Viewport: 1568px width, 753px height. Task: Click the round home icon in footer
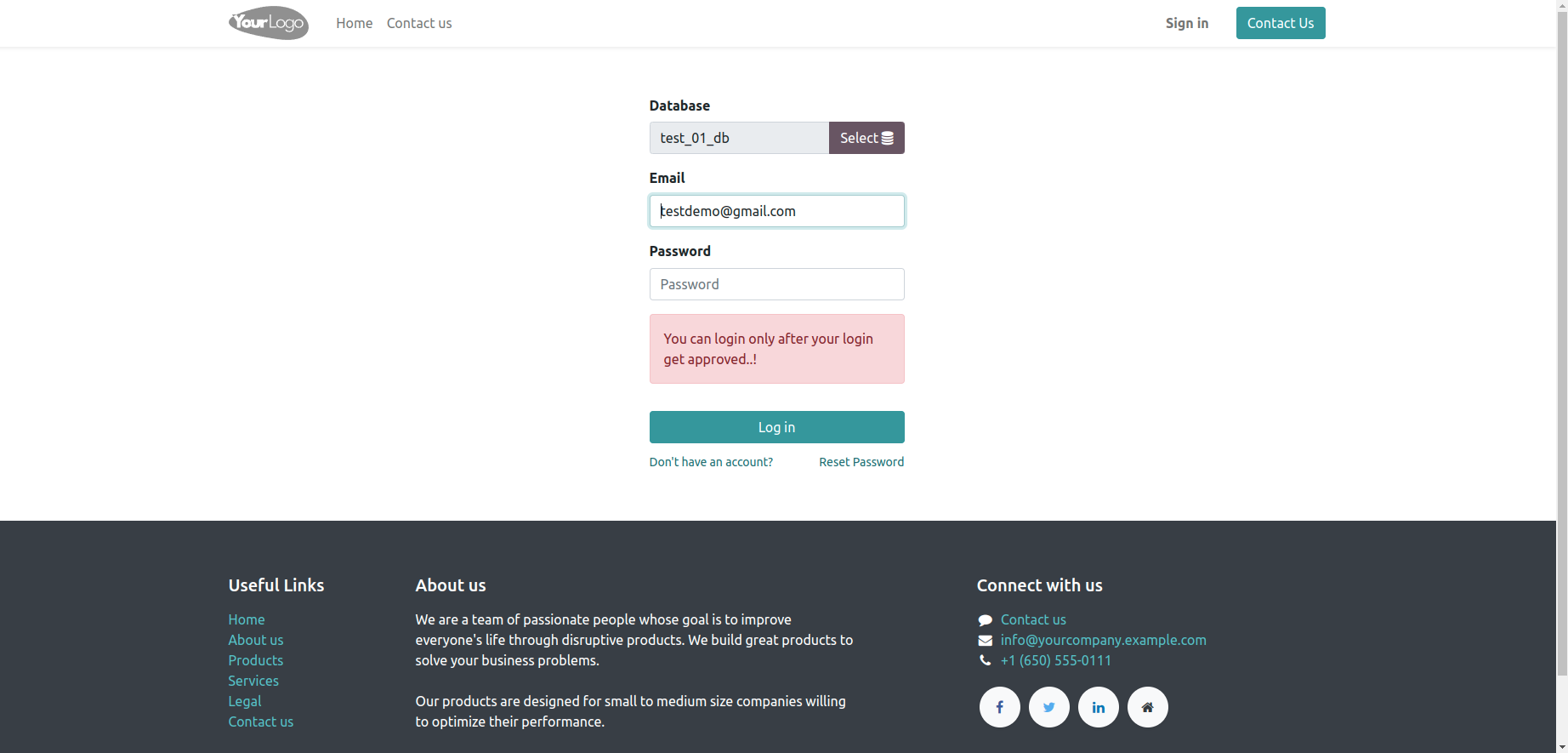coord(1147,707)
